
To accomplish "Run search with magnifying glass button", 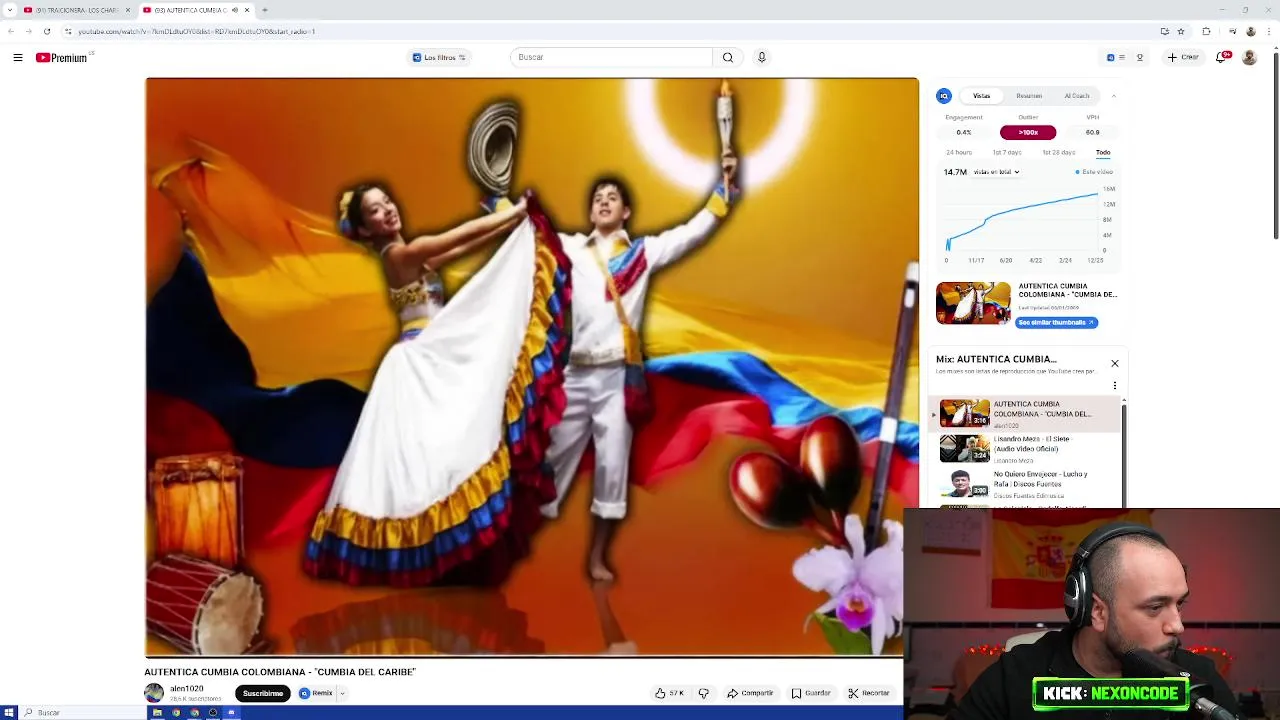I will point(728,57).
